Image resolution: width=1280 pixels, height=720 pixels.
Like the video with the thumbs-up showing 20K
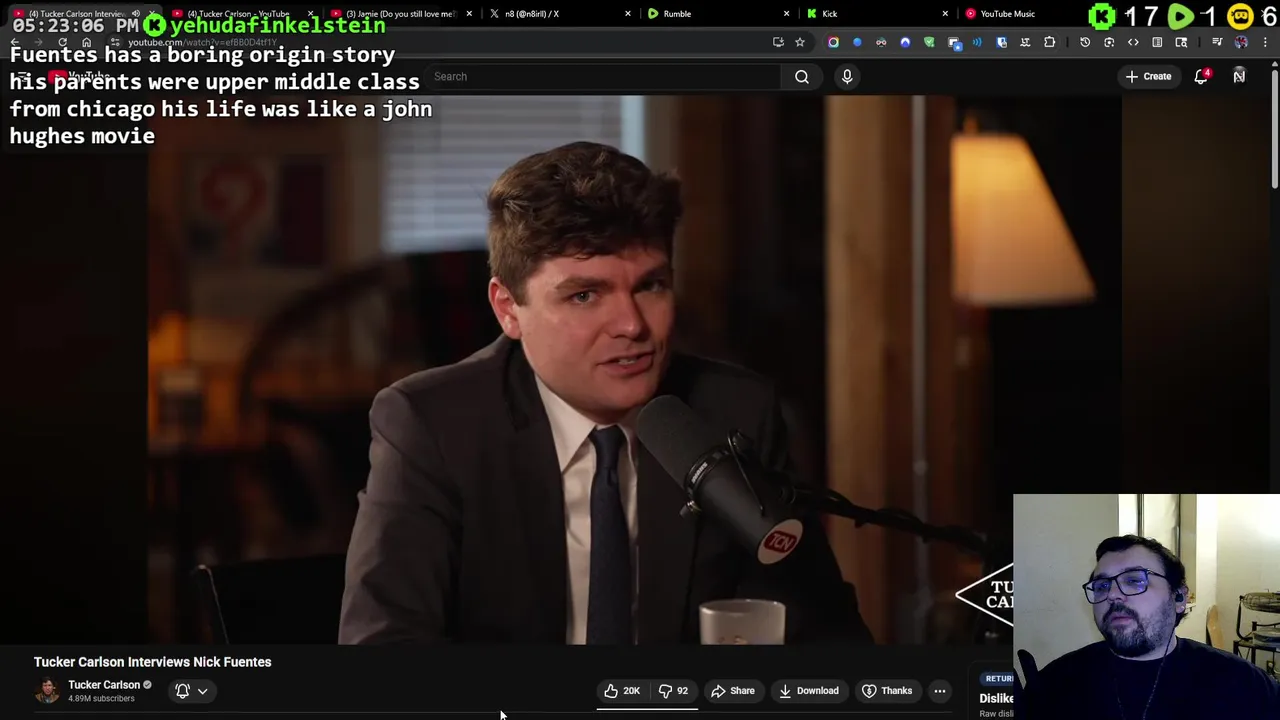(x=622, y=691)
